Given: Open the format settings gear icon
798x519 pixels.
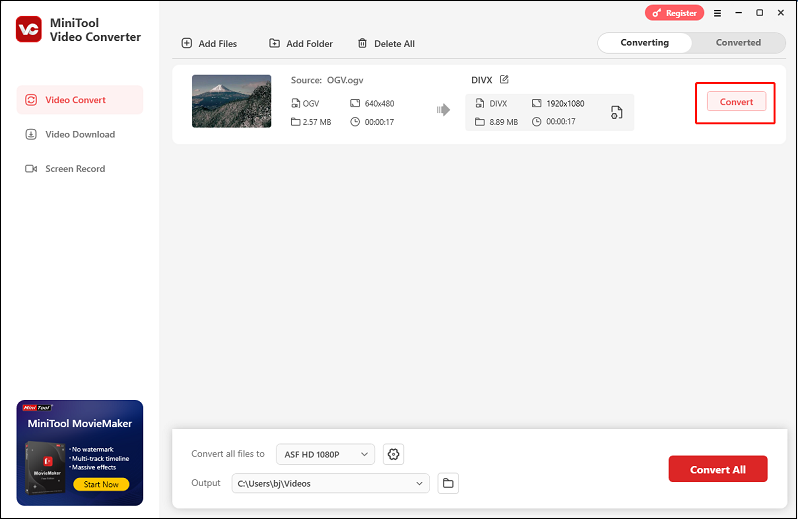Looking at the screenshot, I should [393, 454].
